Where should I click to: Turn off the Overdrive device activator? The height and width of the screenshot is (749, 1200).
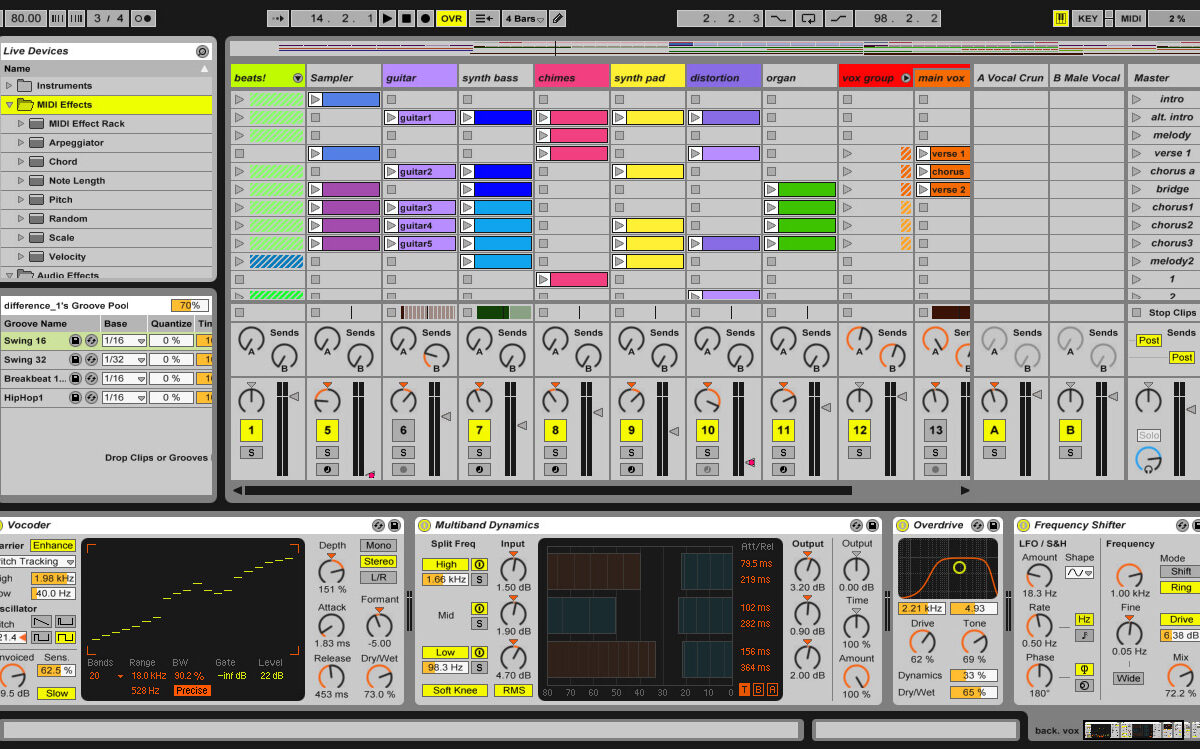(904, 525)
